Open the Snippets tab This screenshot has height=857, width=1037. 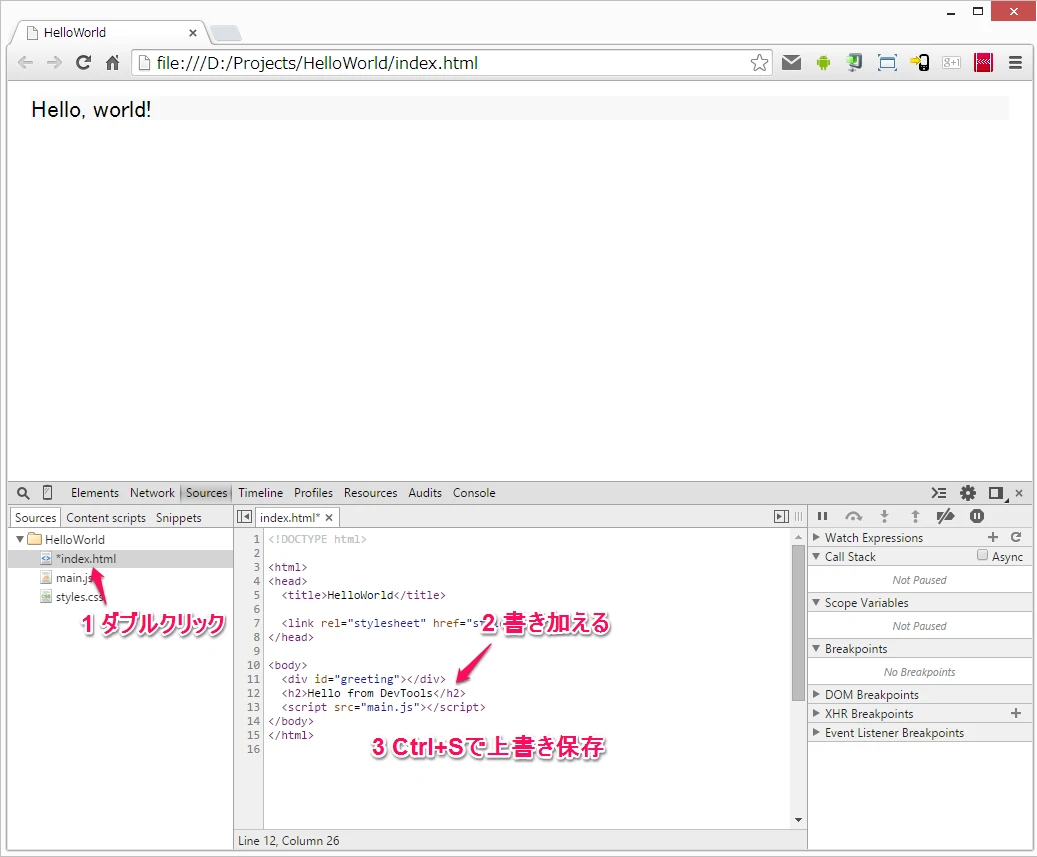pos(178,518)
